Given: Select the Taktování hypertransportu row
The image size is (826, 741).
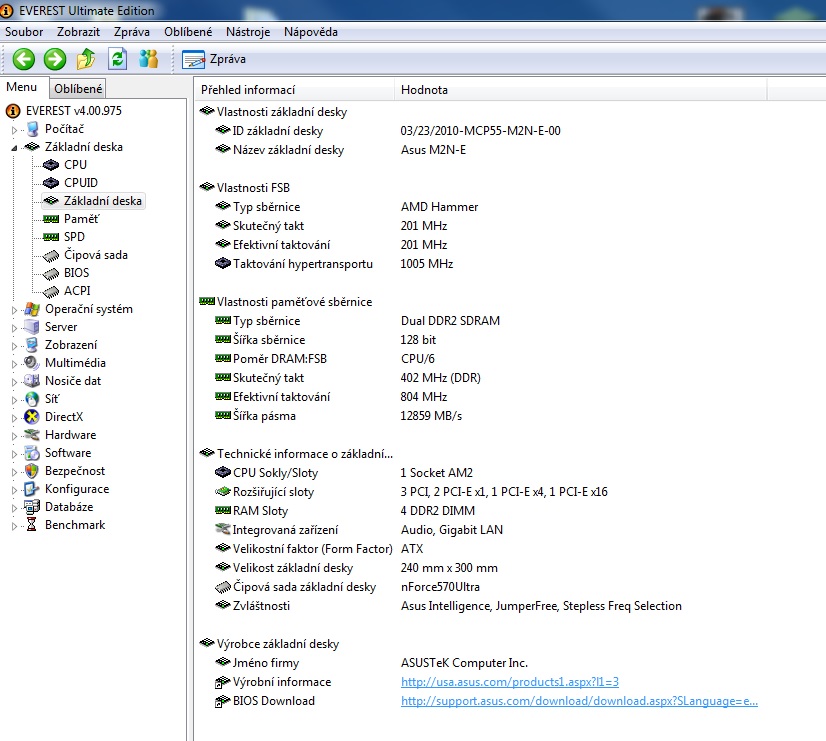Looking at the screenshot, I should (x=334, y=263).
